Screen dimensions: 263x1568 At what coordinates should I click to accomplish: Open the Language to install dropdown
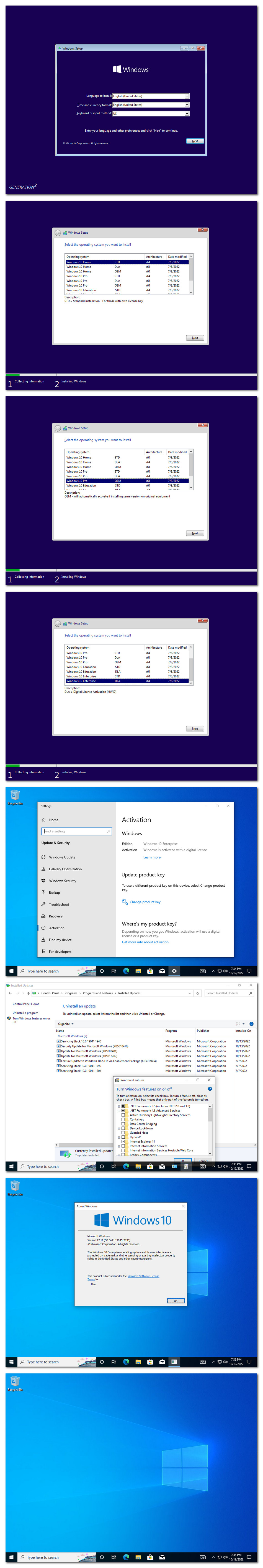click(x=151, y=96)
